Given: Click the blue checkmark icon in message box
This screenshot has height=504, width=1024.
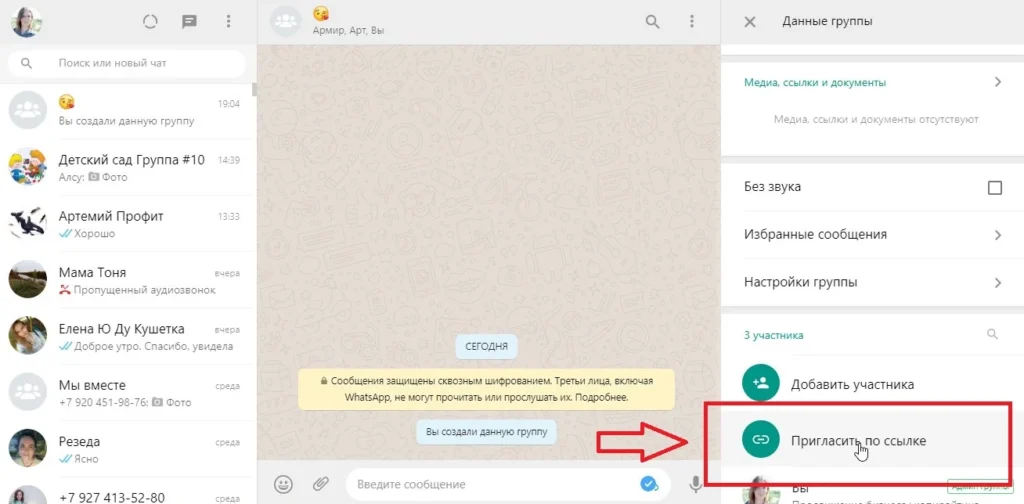Looking at the screenshot, I should point(648,484).
